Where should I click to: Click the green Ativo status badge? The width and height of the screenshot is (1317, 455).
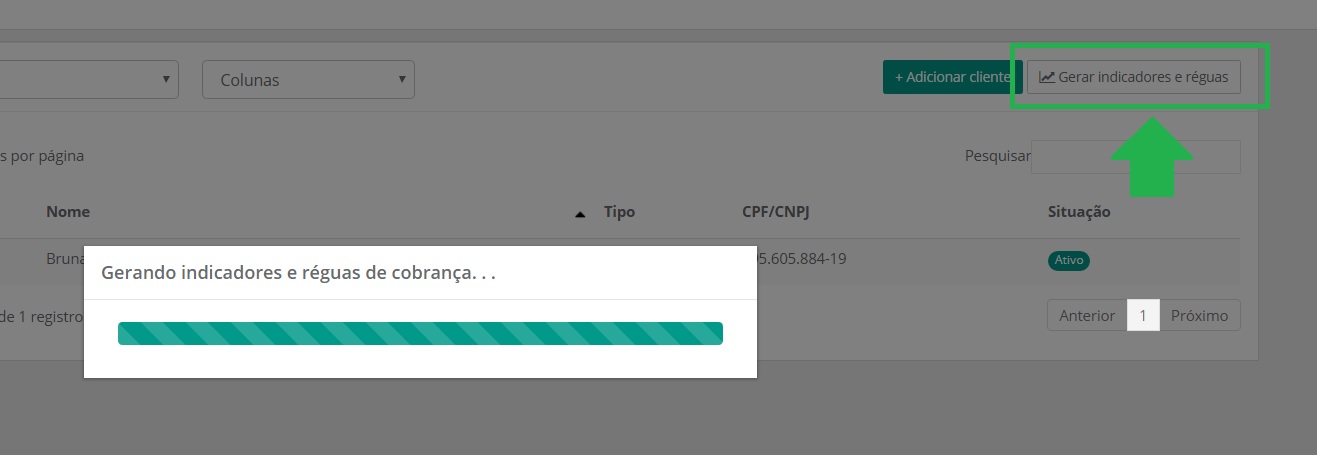(1068, 260)
